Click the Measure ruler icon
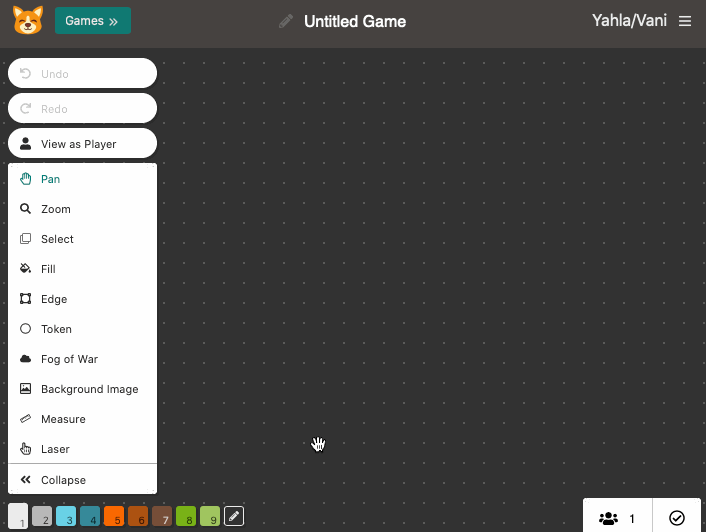This screenshot has width=706, height=532. (x=26, y=419)
